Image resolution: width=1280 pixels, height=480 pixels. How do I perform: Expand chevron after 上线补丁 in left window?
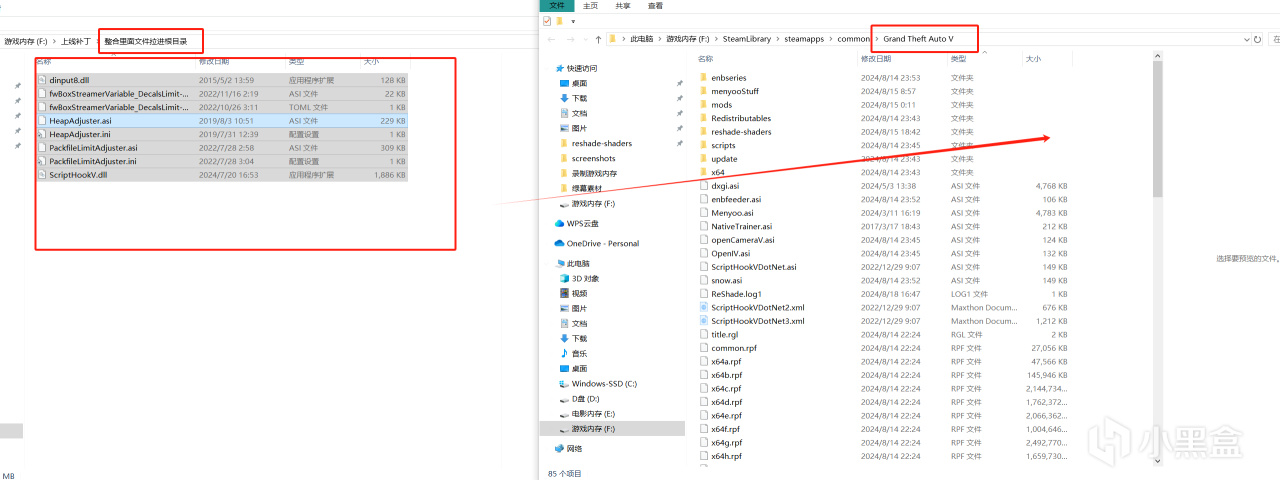click(97, 41)
